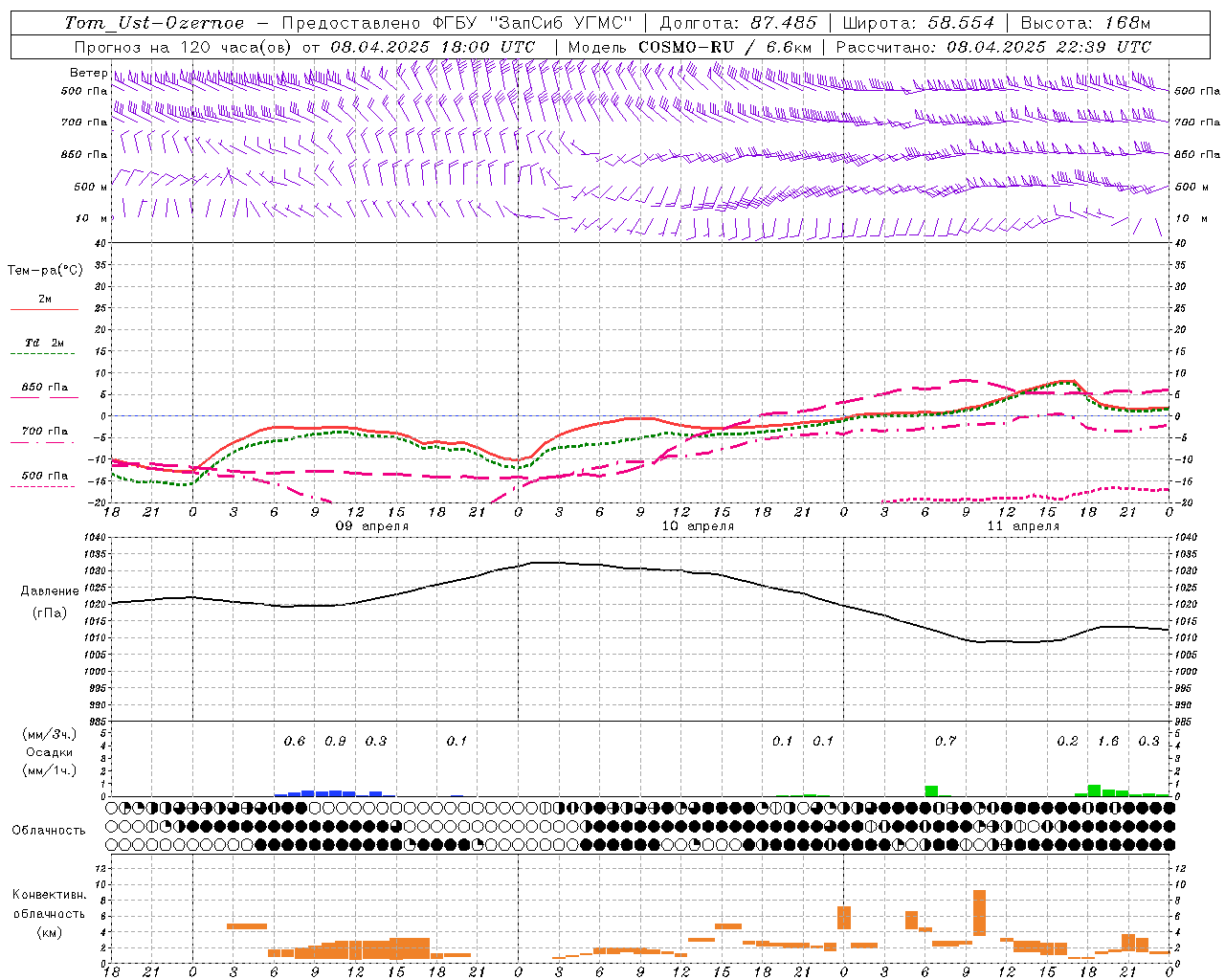The width and height of the screenshot is (1225, 980).
Task: Click the precipitation value 0.6
Action: (295, 742)
